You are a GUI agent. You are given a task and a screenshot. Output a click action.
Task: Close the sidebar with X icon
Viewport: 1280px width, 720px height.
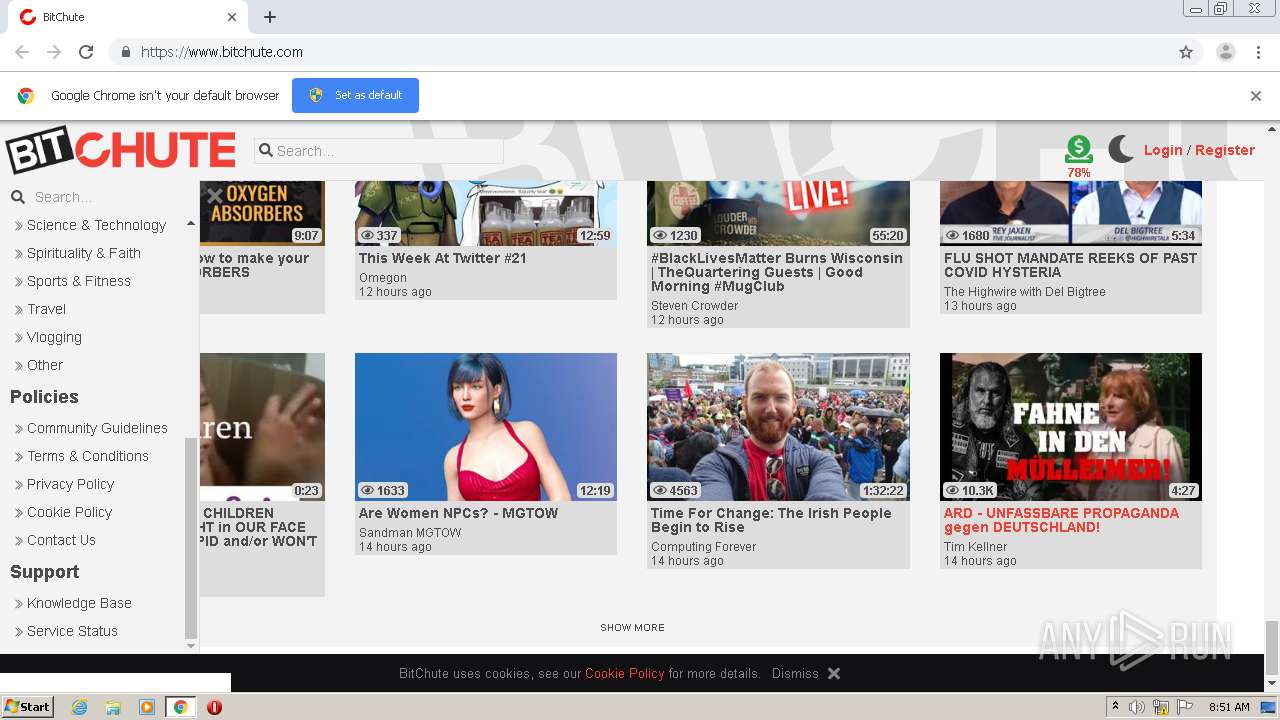215,196
